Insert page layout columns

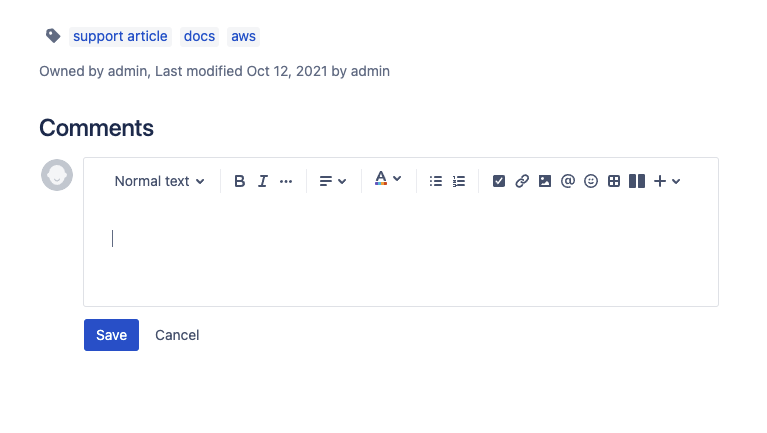coord(637,181)
